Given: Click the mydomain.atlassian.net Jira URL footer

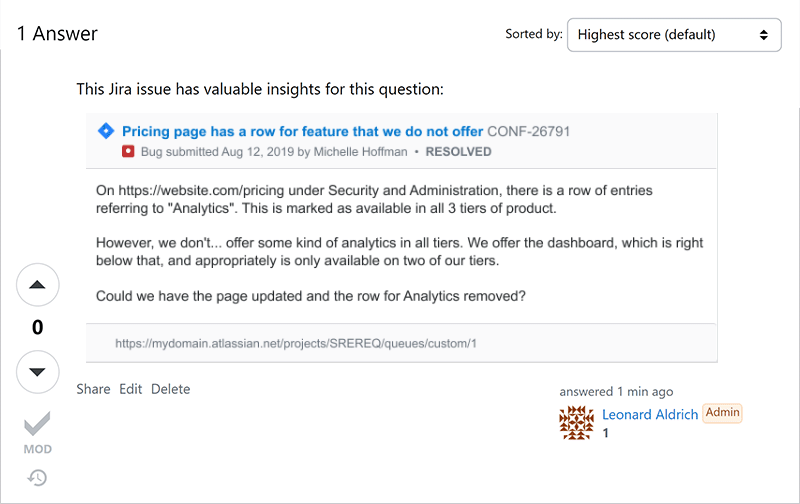Looking at the screenshot, I should [296, 342].
